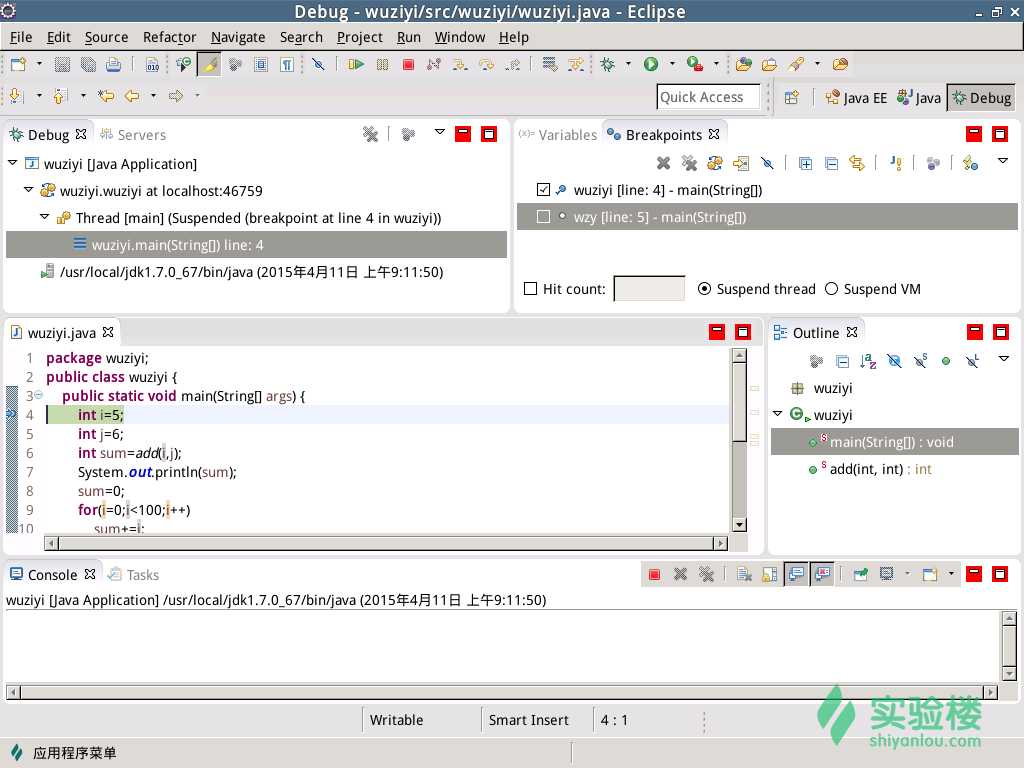1024x768 pixels.
Task: Click the Disconnect icon in the toolbar
Action: click(x=434, y=64)
